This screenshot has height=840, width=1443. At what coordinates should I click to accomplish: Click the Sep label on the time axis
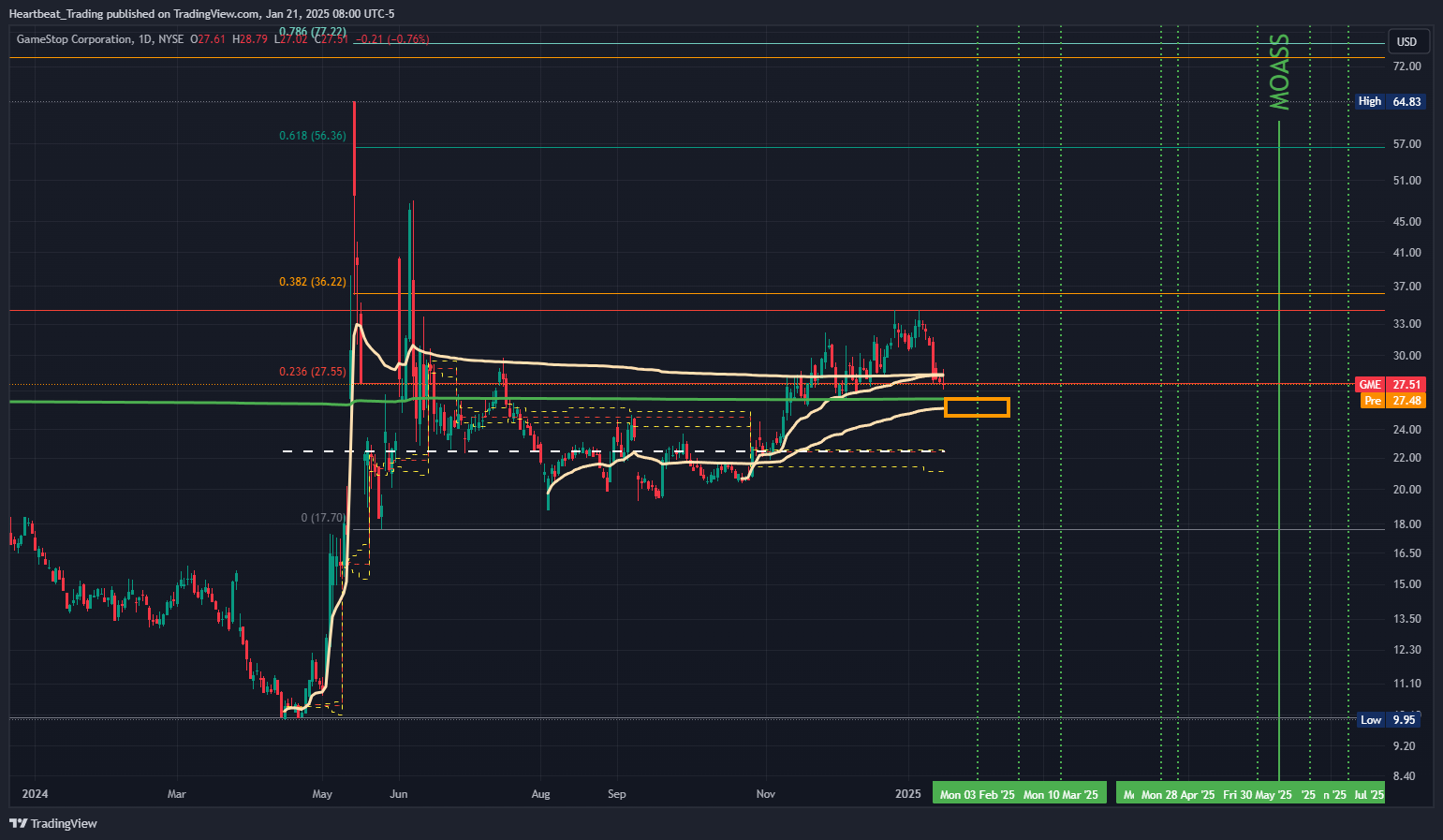coord(616,794)
